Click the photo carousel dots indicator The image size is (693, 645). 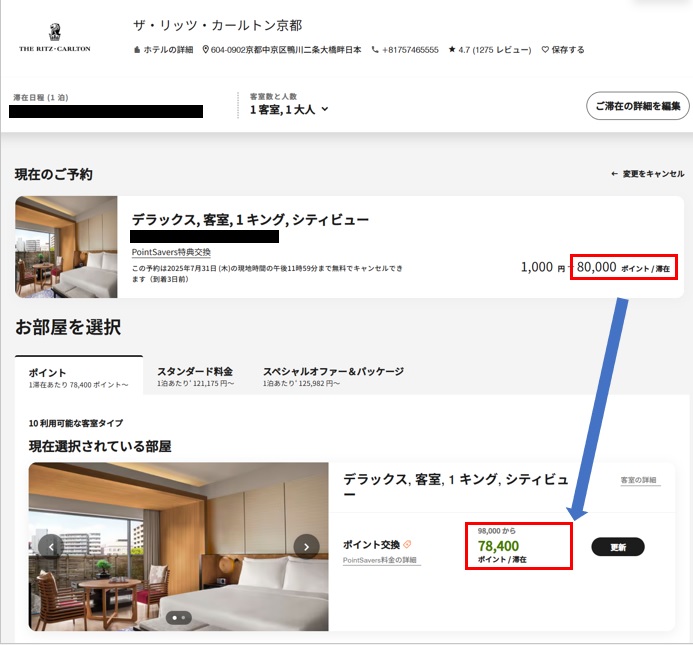(x=179, y=618)
